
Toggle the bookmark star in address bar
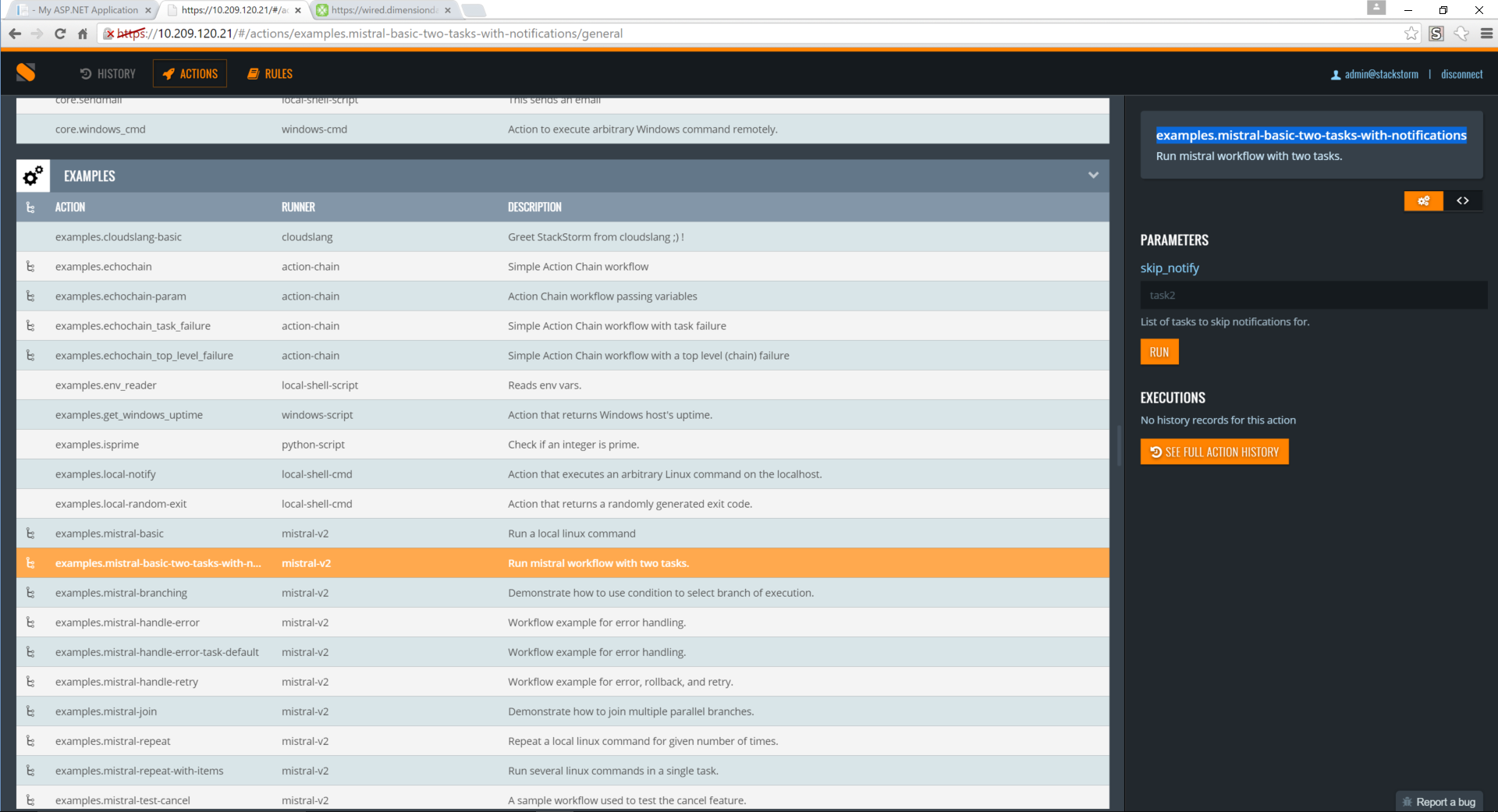point(1411,34)
